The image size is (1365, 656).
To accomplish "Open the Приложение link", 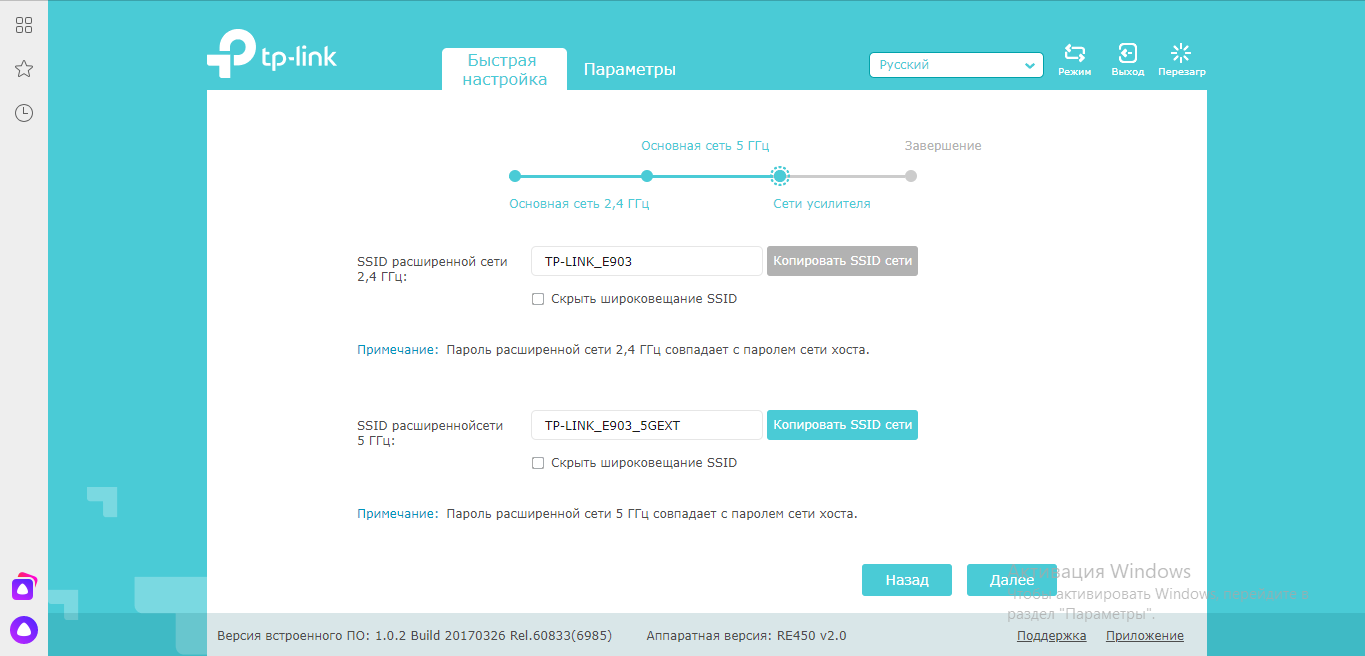I will [1145, 636].
